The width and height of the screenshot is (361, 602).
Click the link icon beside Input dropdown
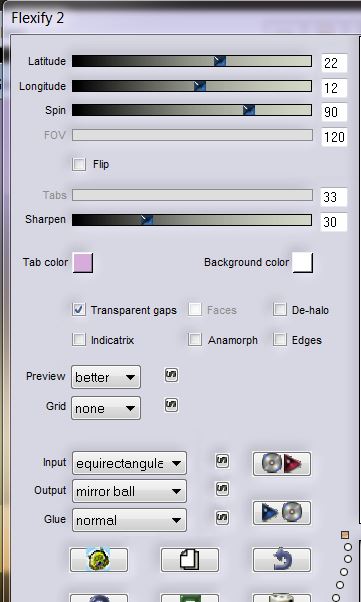(x=222, y=460)
